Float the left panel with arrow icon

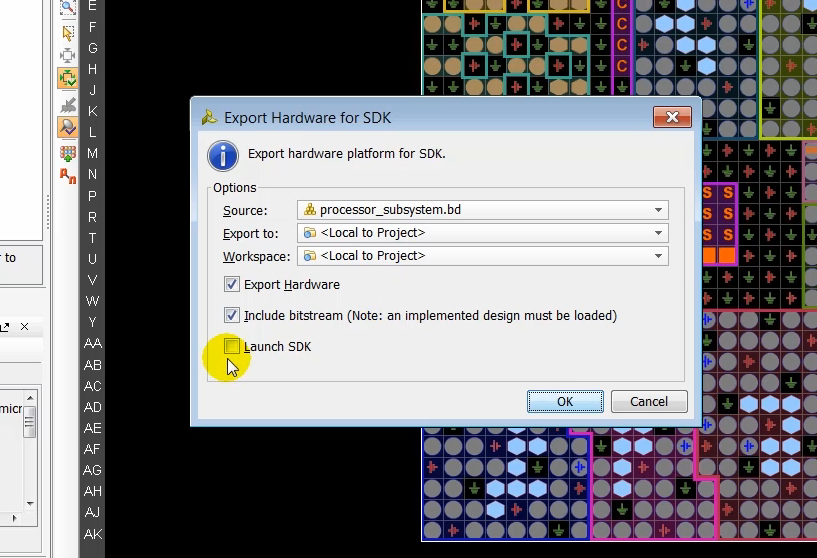click(5, 327)
